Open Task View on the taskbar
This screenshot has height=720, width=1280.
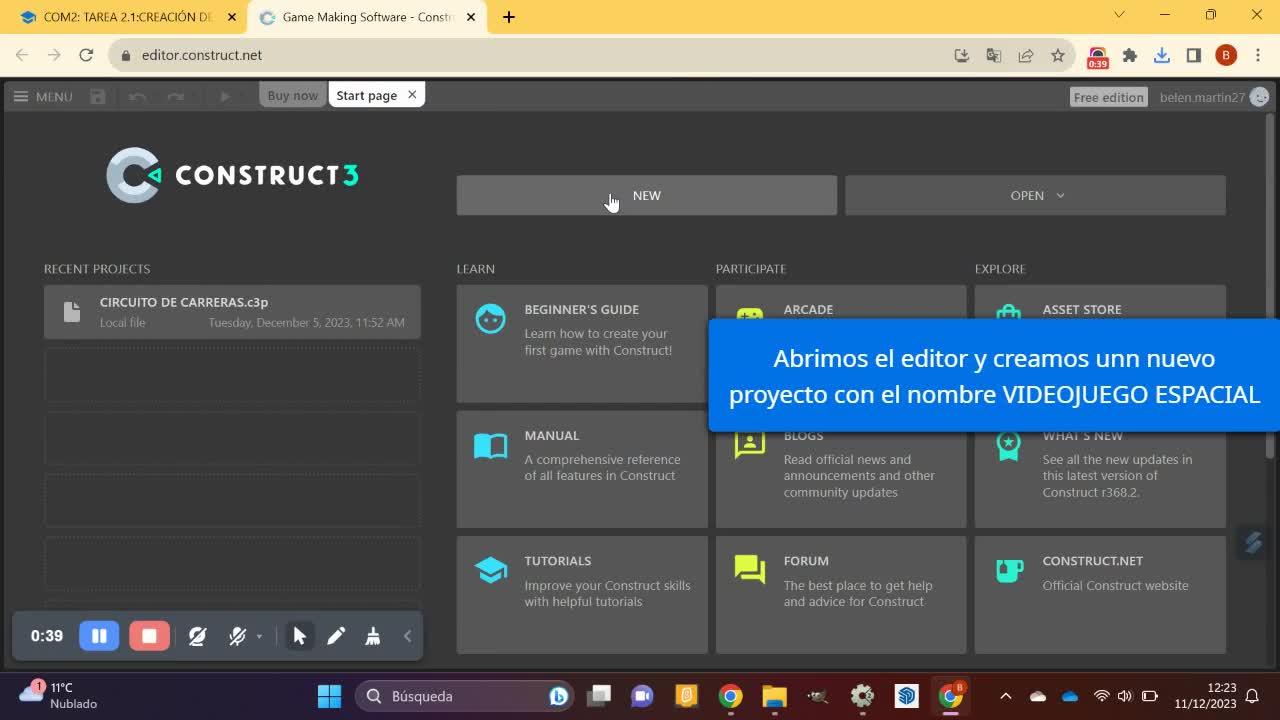pyautogui.click(x=599, y=696)
